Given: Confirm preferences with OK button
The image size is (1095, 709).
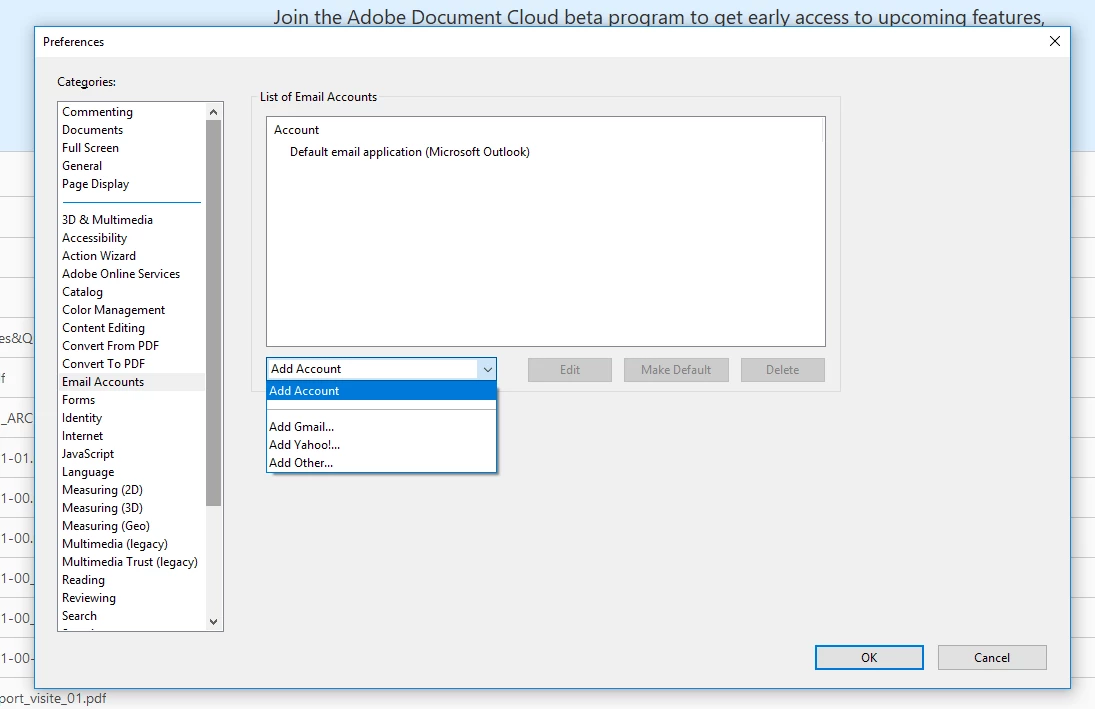Looking at the screenshot, I should click(x=869, y=658).
